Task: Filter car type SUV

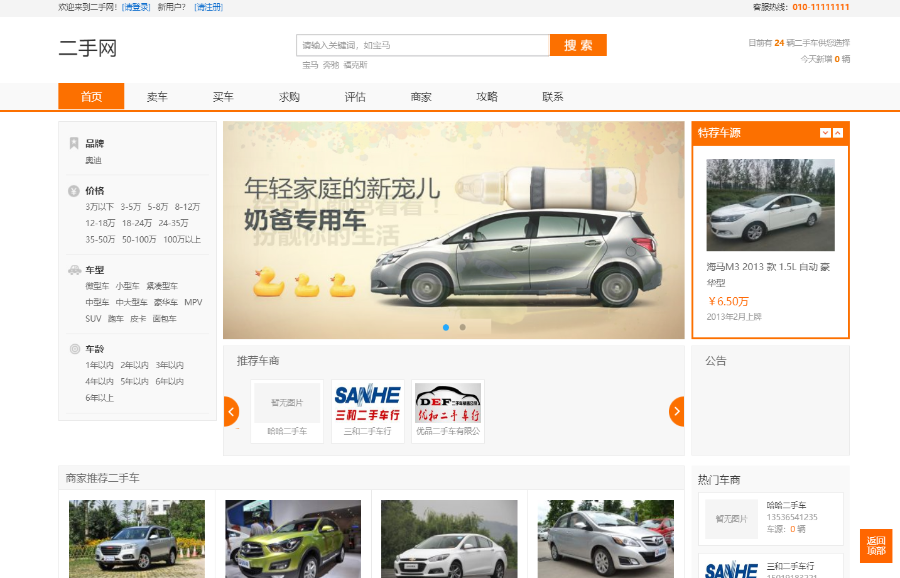Action: (x=93, y=319)
